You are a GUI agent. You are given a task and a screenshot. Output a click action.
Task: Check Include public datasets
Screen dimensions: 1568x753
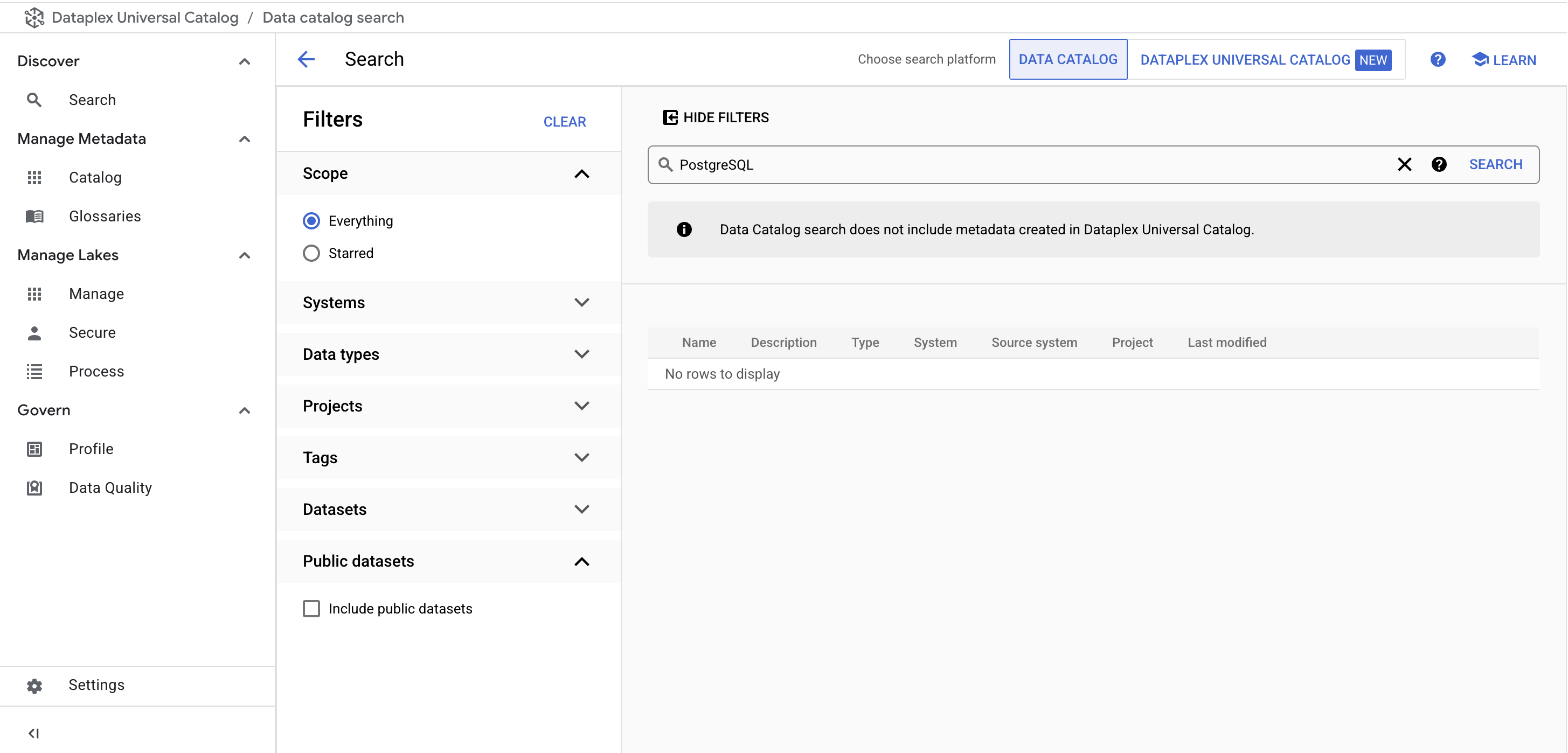[x=311, y=609]
